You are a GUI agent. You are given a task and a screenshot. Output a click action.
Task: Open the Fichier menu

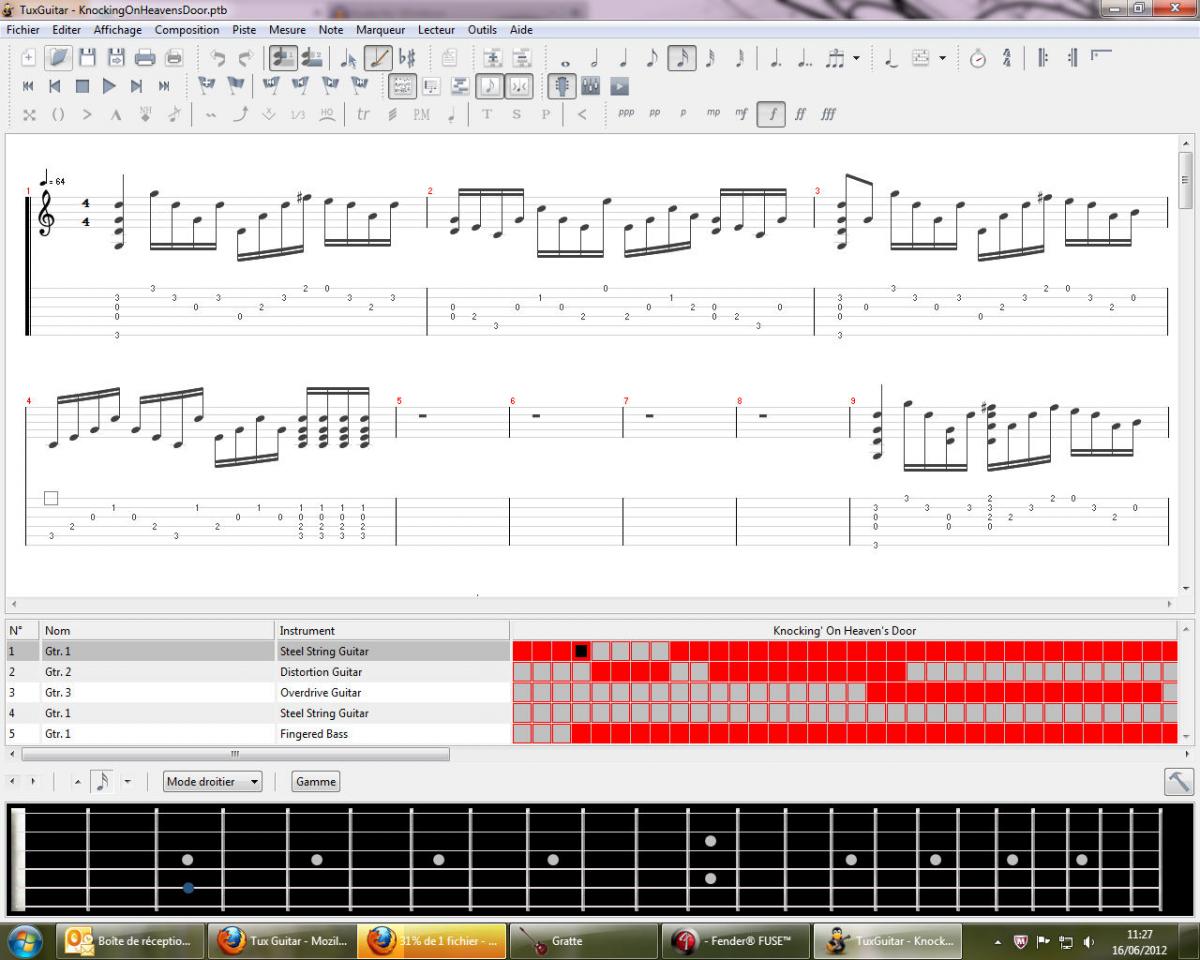coord(23,30)
